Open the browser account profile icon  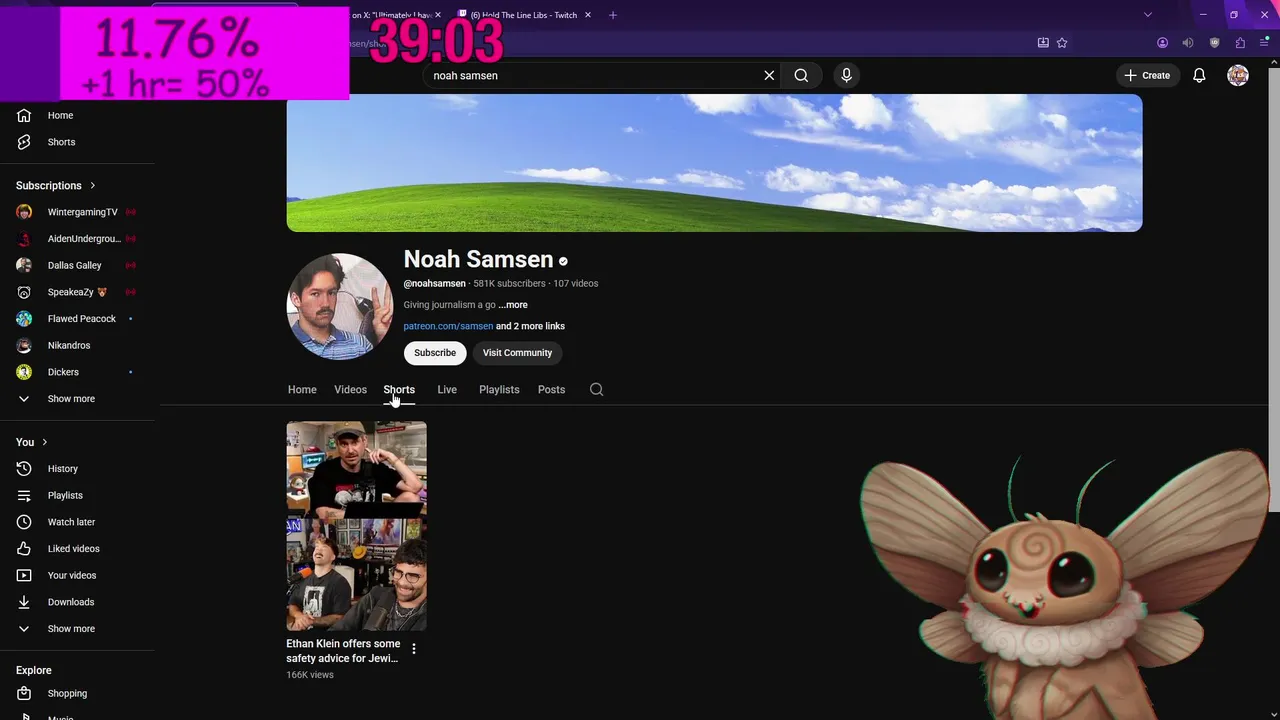[x=1162, y=43]
